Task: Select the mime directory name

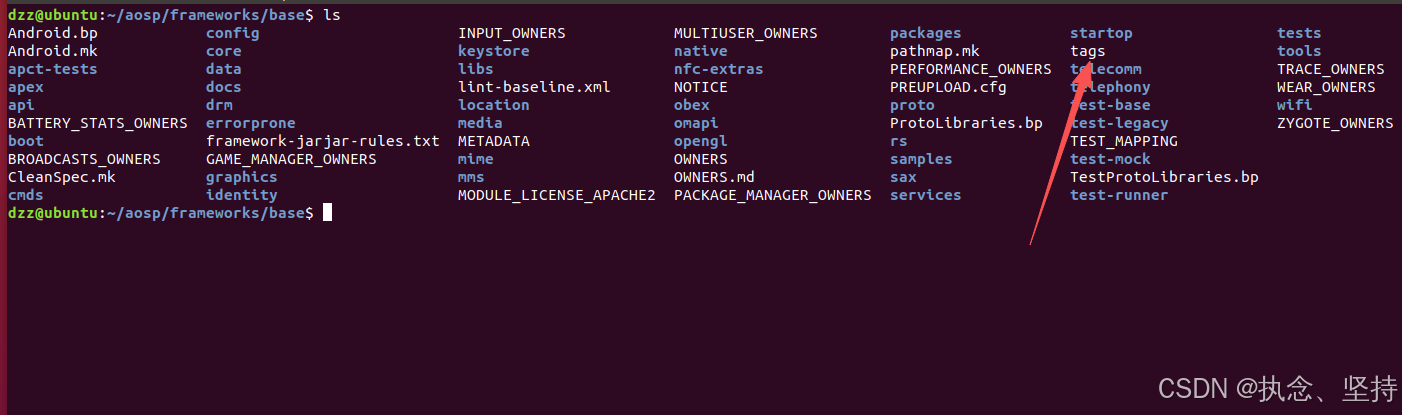Action: tap(476, 159)
